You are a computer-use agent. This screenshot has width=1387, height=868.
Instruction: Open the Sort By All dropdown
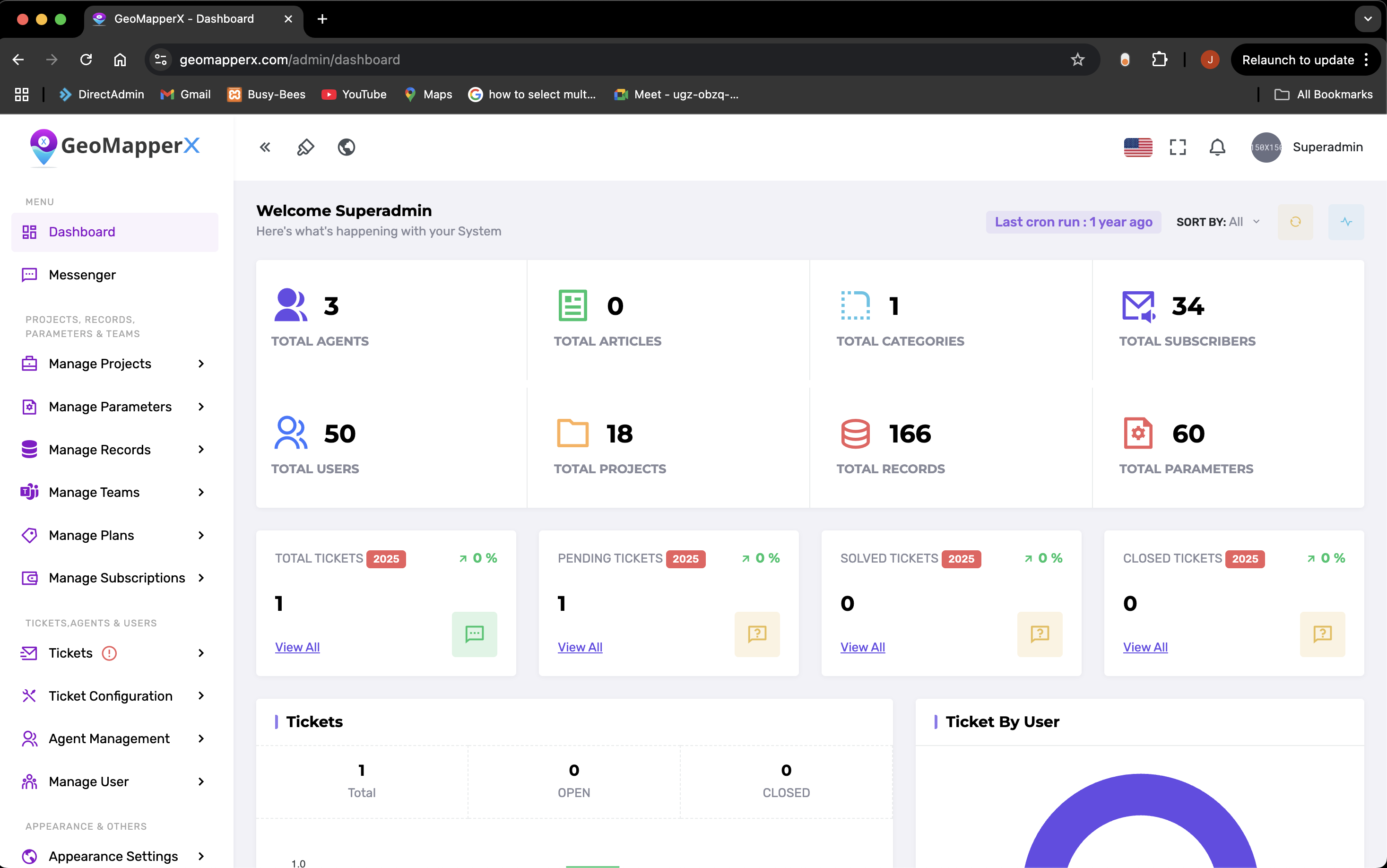coord(1218,222)
